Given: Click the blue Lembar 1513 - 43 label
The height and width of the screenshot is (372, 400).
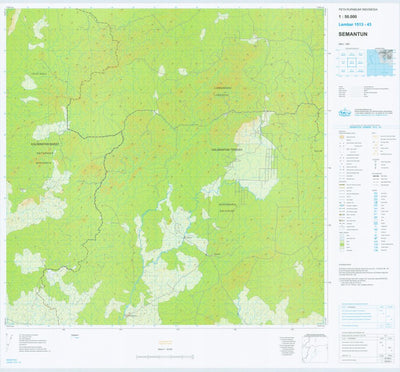Looking at the screenshot, I should pos(355,24).
